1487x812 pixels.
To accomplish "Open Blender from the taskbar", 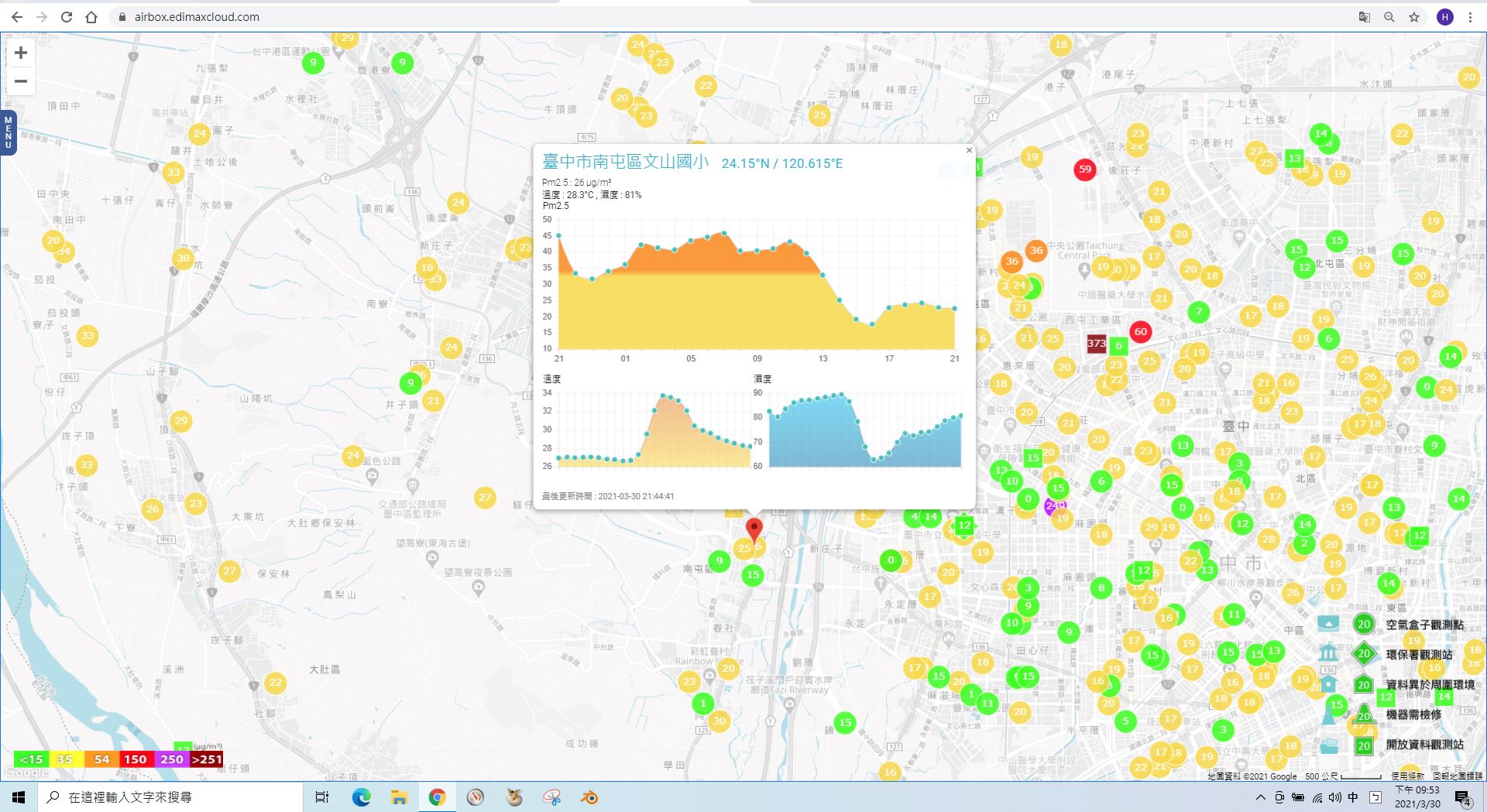I will pos(589,797).
